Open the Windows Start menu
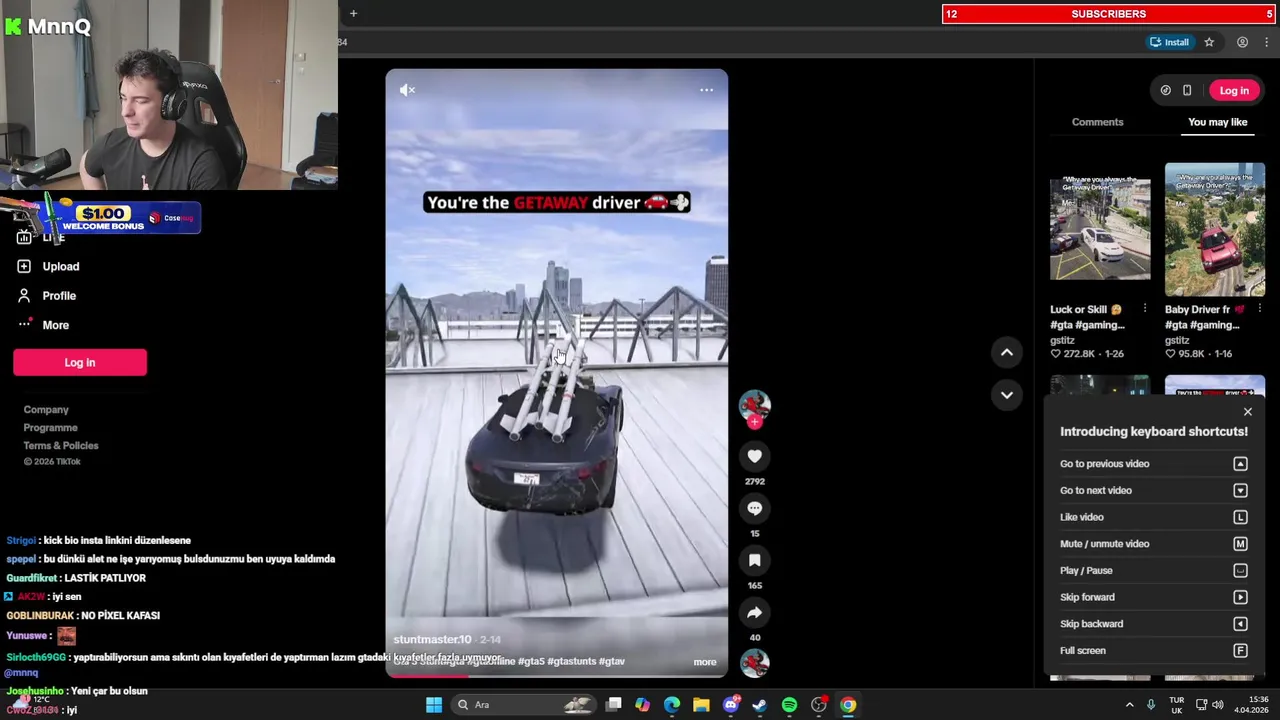Image resolution: width=1280 pixels, height=720 pixels. point(434,705)
